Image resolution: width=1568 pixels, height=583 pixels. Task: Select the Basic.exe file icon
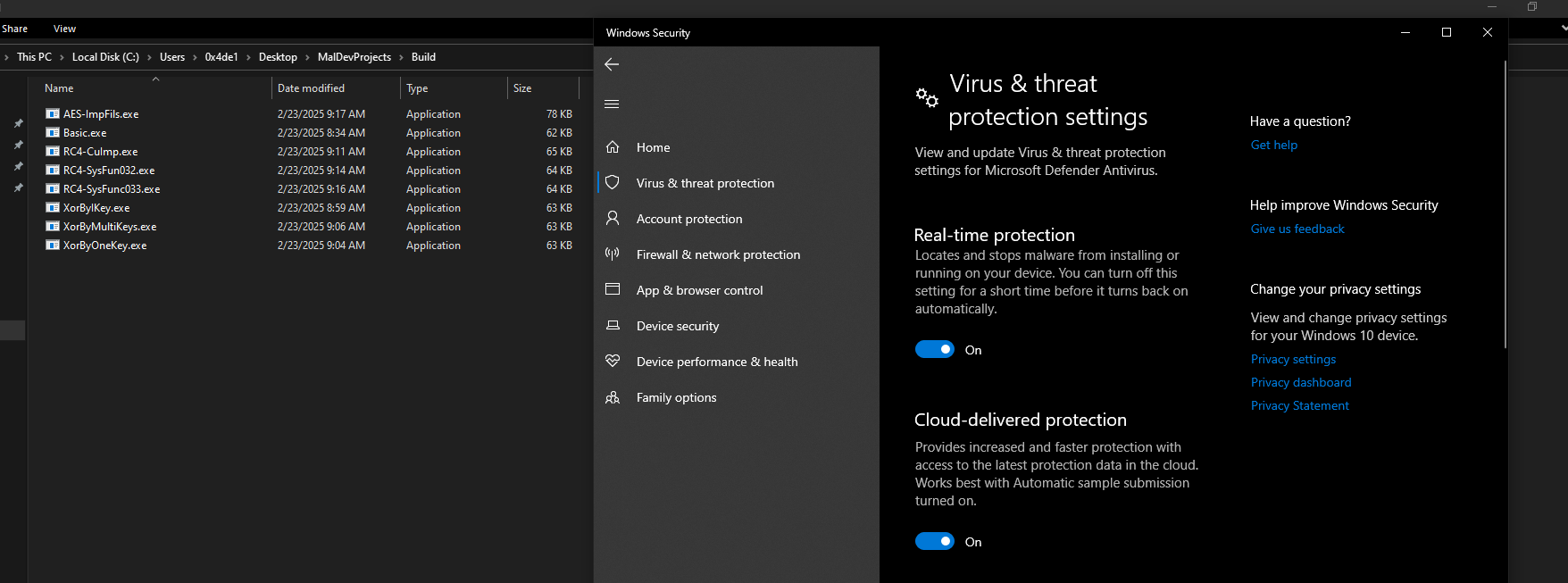click(x=53, y=133)
